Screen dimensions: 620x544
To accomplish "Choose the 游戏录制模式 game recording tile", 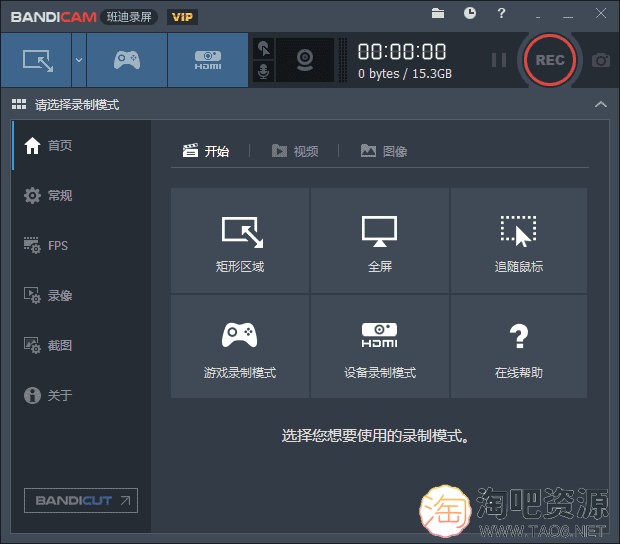I will pyautogui.click(x=240, y=346).
